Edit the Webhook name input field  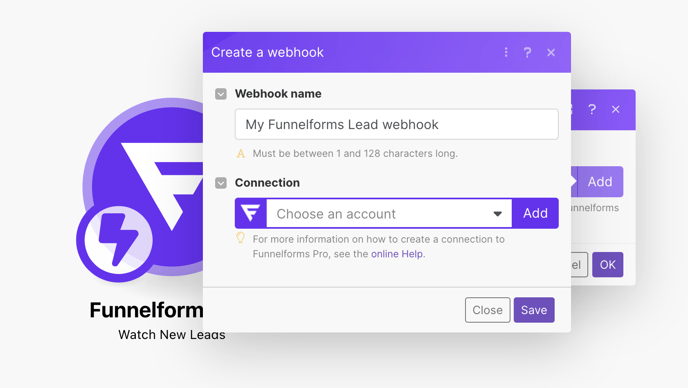pyautogui.click(x=397, y=124)
